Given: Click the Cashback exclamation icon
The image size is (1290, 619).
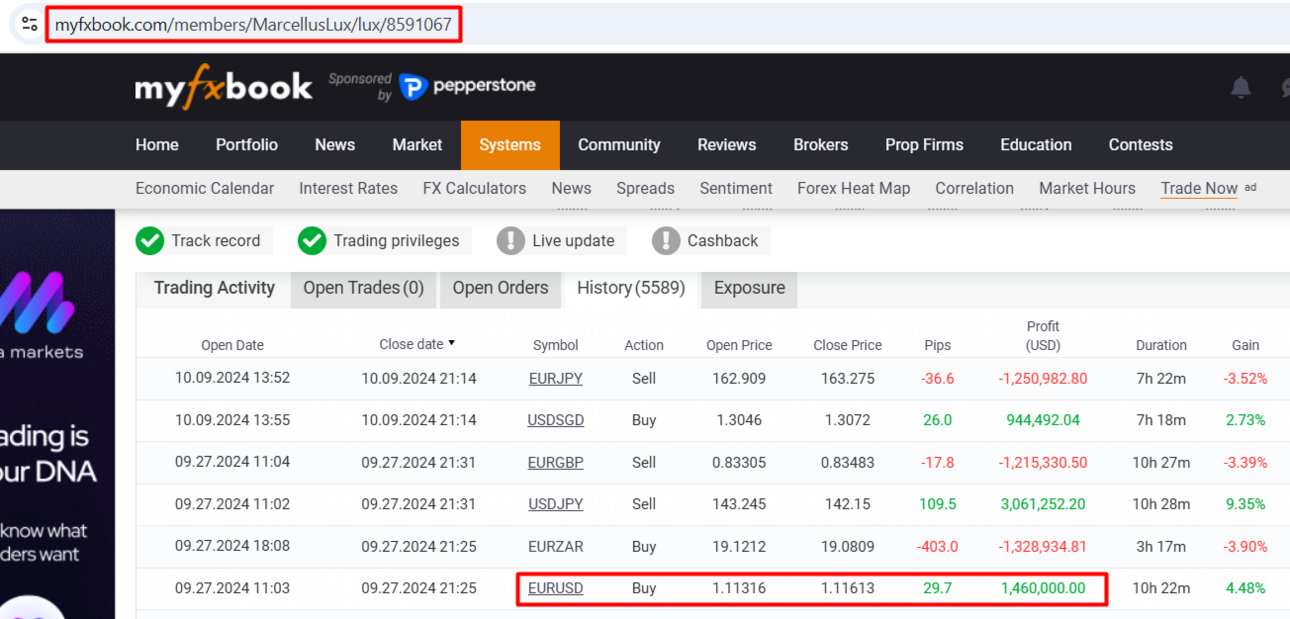Looking at the screenshot, I should click(666, 241).
